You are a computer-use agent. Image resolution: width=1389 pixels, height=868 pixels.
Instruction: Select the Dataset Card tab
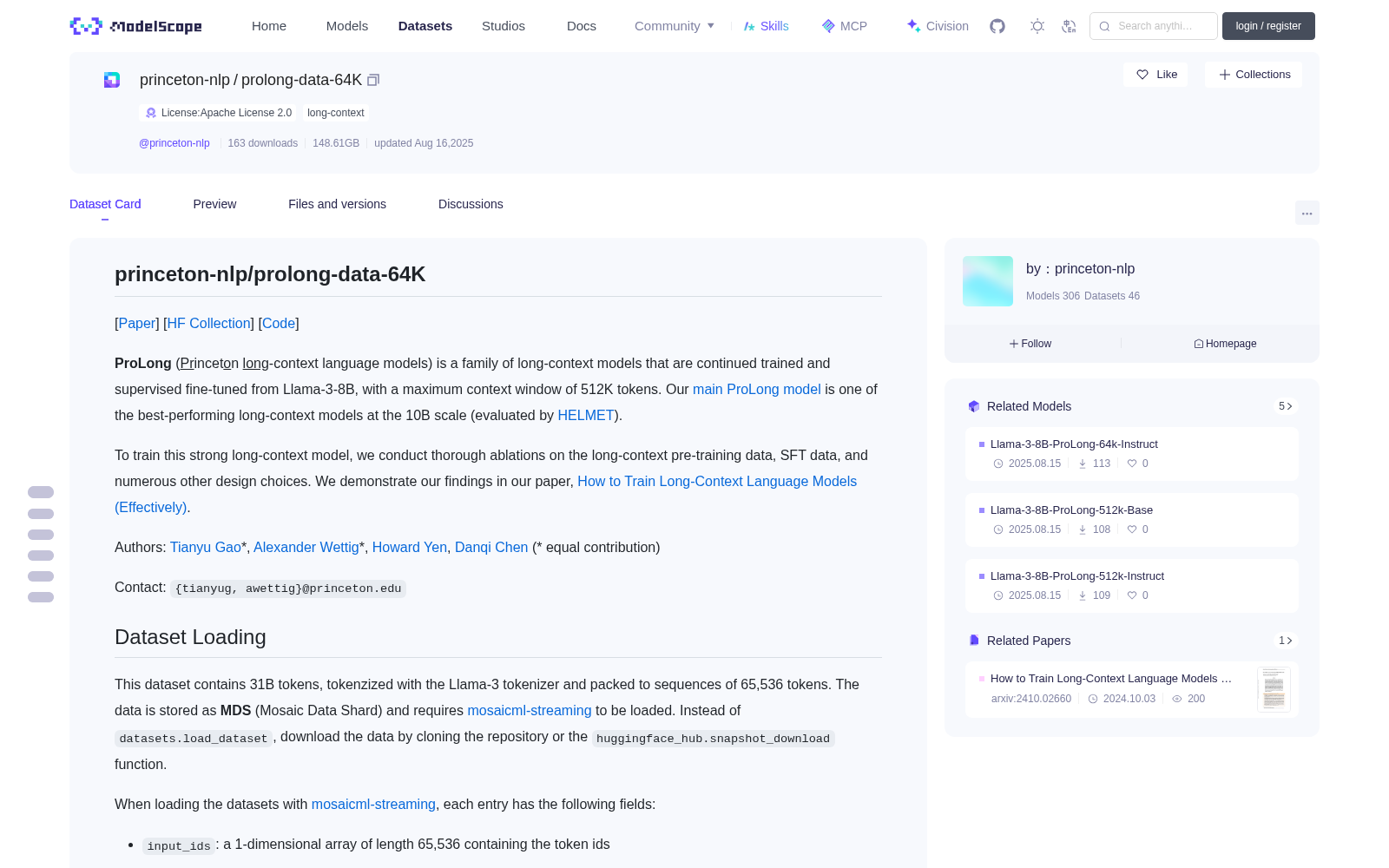point(105,204)
